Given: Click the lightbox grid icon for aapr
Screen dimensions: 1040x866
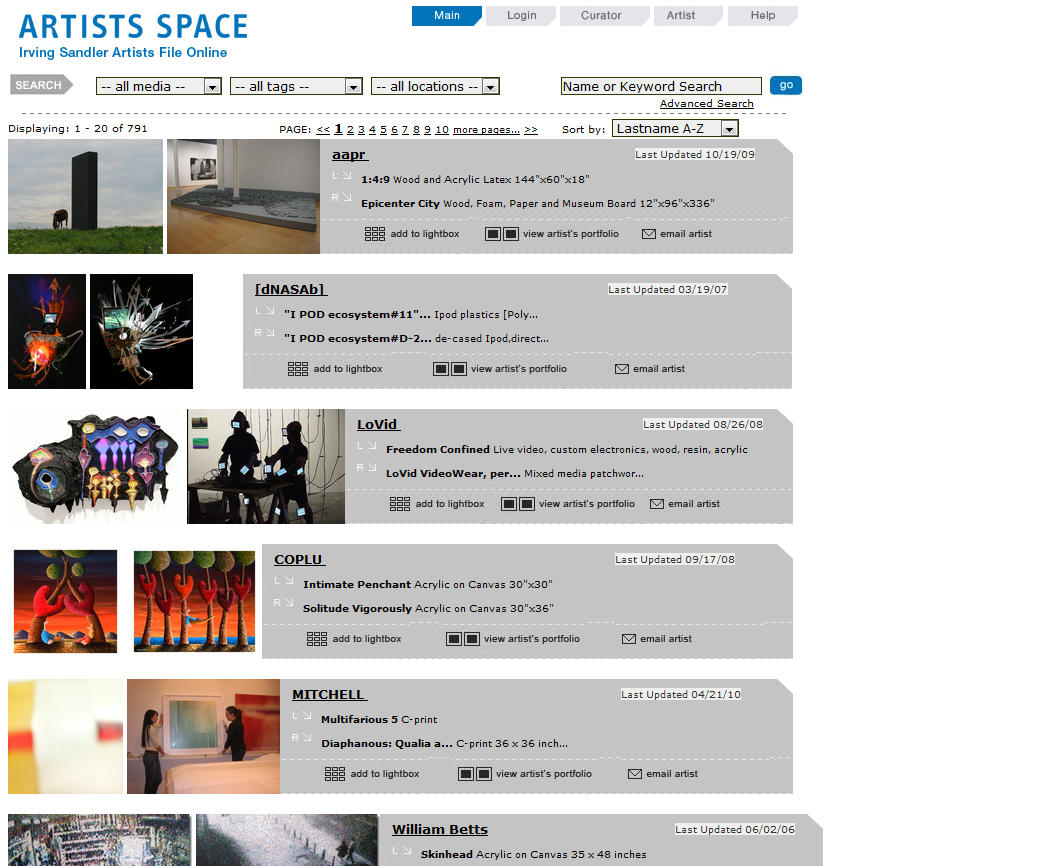Looking at the screenshot, I should pyautogui.click(x=374, y=234).
